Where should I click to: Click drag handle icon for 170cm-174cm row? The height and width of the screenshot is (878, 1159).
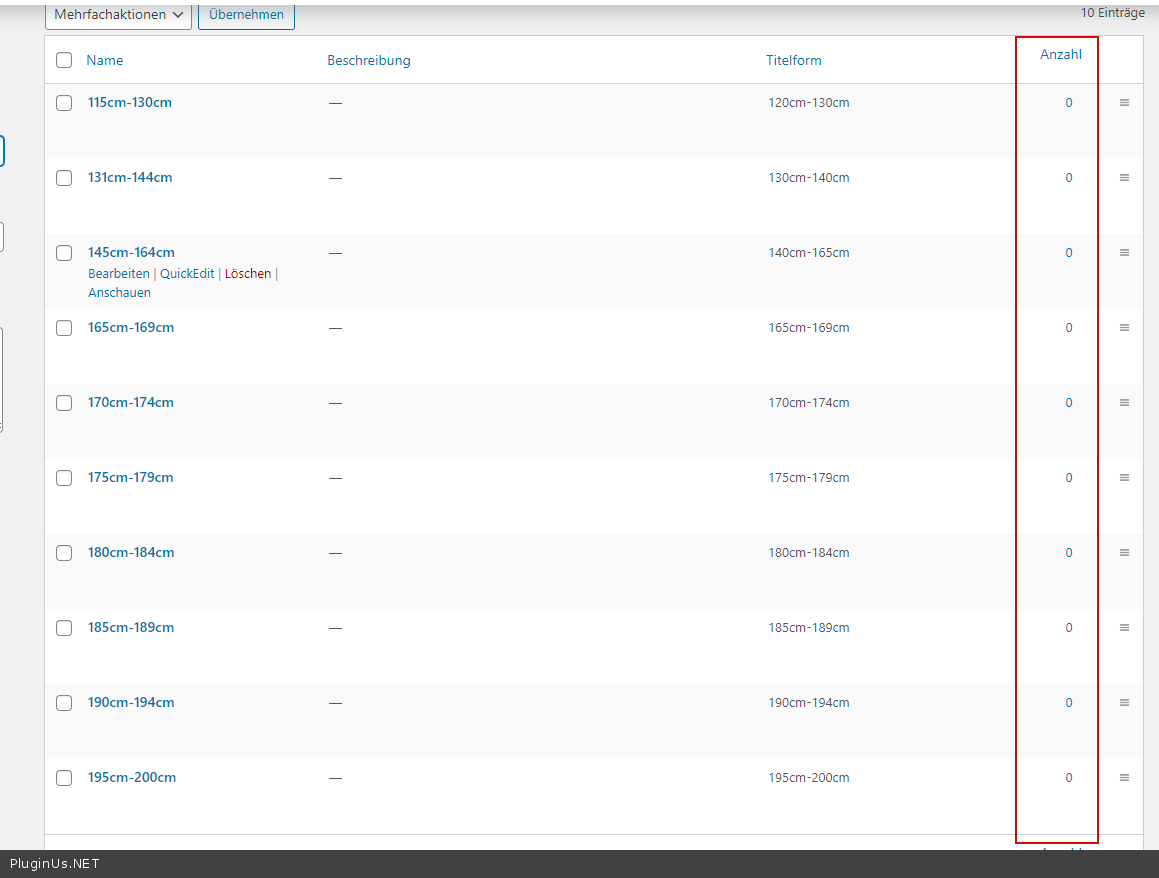(1124, 403)
